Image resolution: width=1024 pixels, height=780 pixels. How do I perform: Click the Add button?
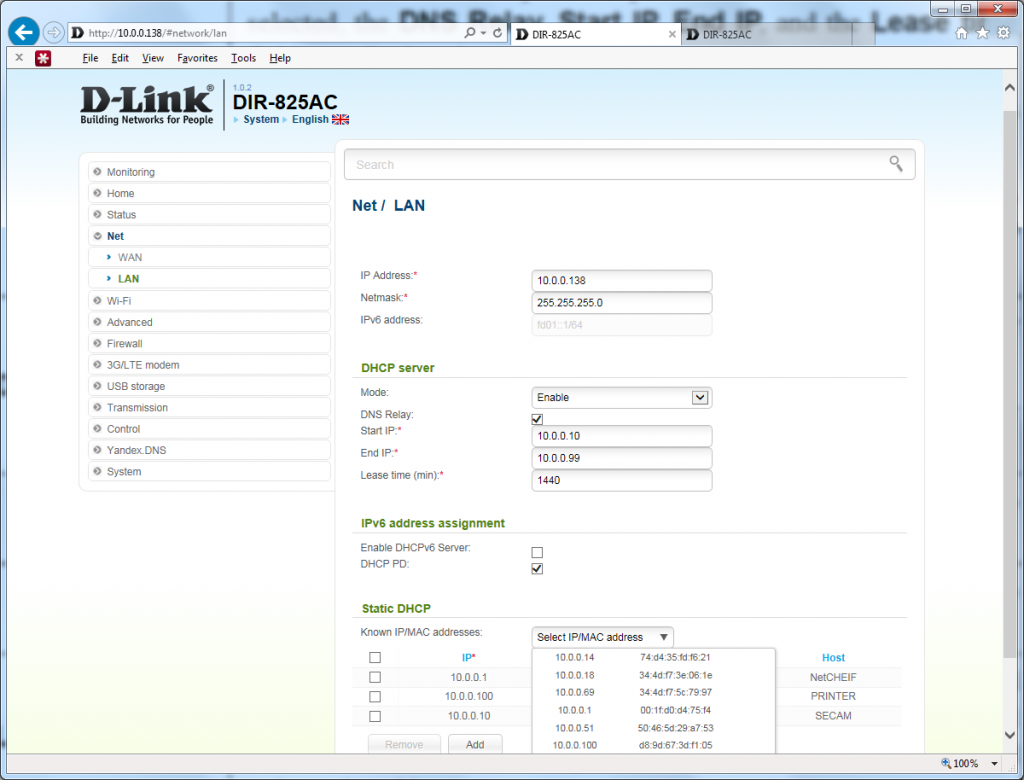[474, 745]
